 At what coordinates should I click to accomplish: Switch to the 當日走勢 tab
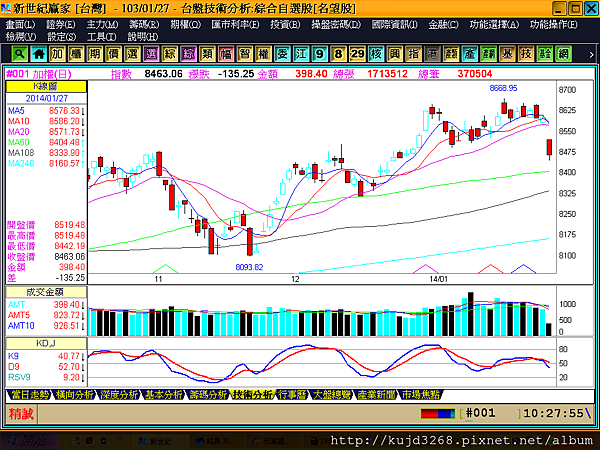(30, 395)
